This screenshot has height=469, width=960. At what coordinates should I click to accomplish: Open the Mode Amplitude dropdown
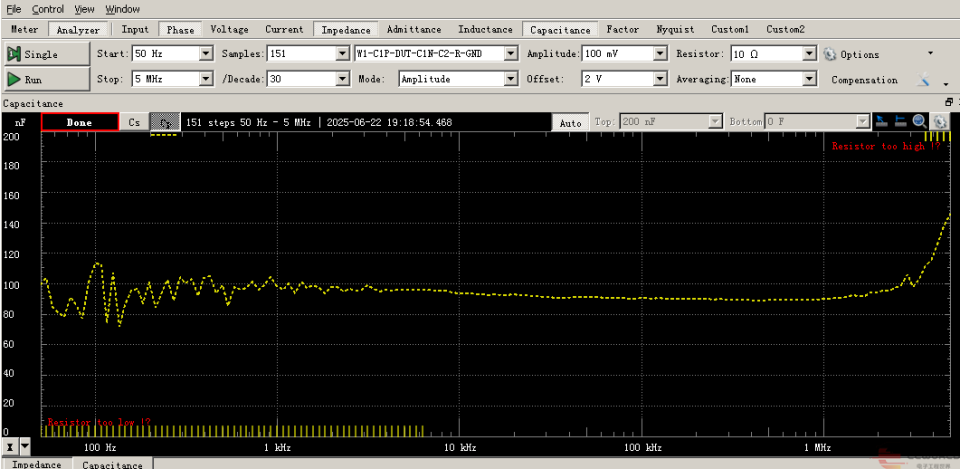coord(511,79)
